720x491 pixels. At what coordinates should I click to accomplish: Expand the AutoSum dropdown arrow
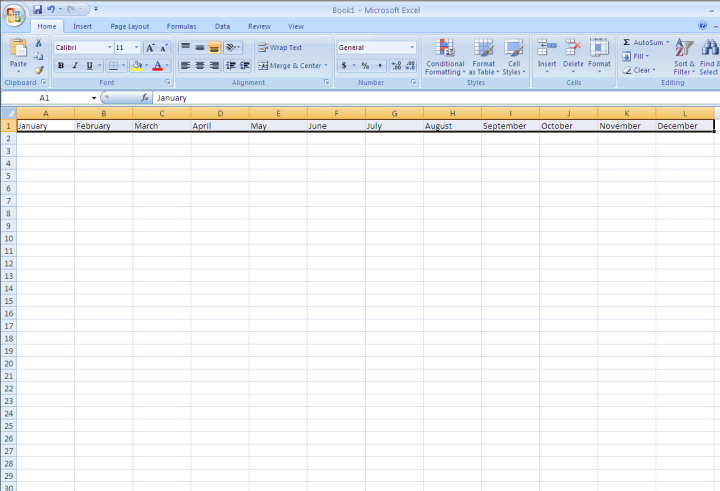(x=668, y=42)
